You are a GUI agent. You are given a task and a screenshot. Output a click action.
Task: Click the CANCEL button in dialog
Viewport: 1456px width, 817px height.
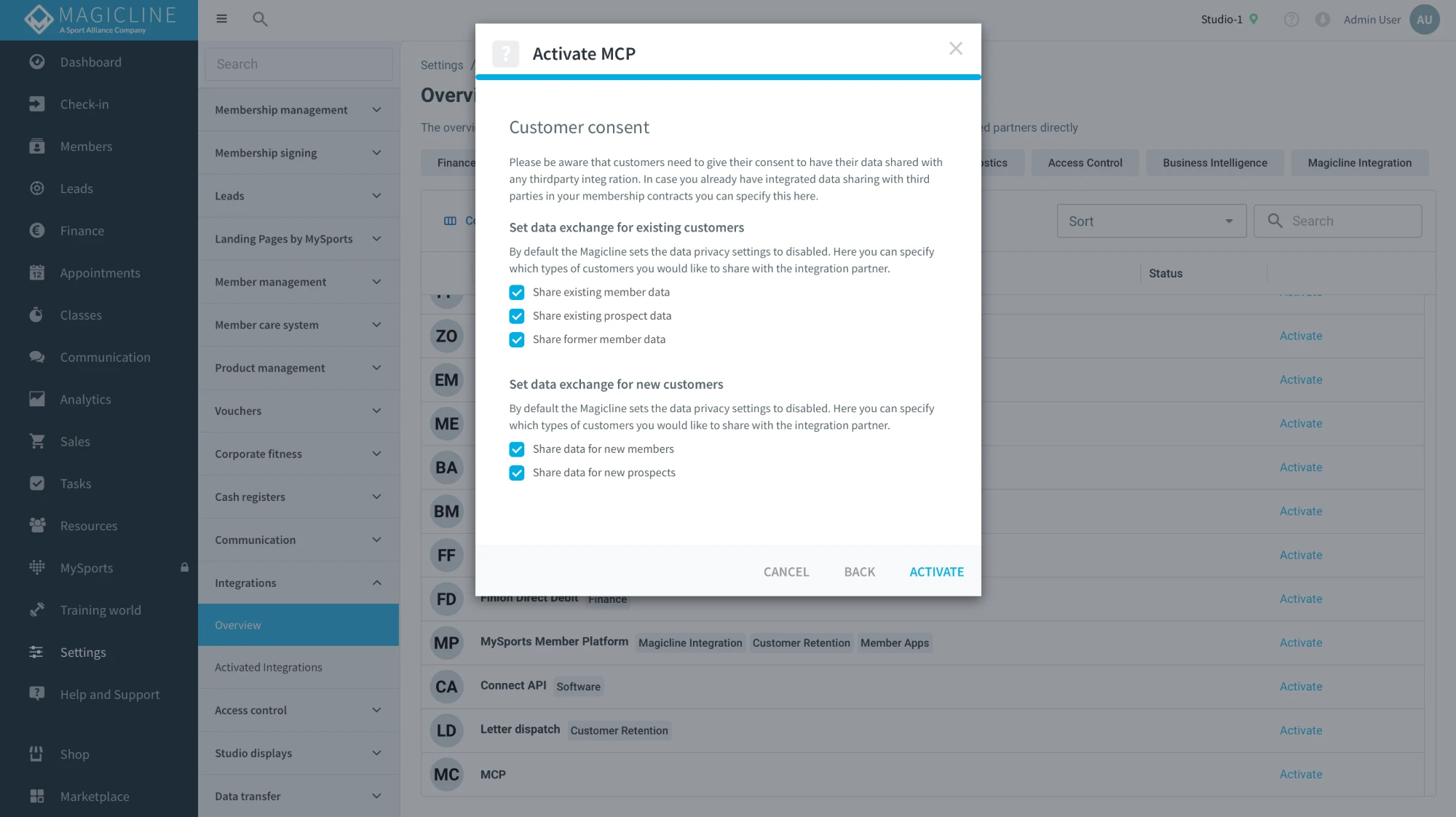pos(786,572)
